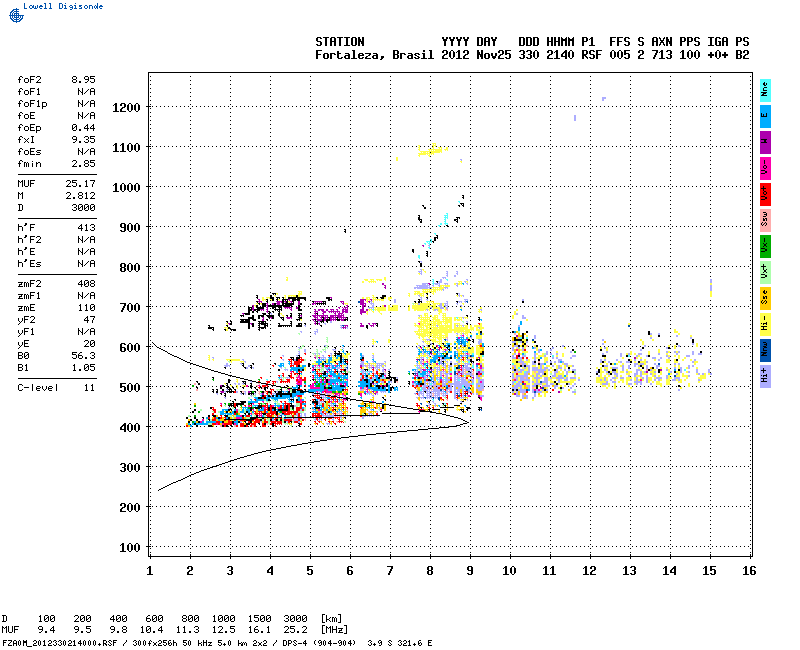Viewport: 800px width, 650px height.
Task: Click the file name FZA0M_2012330214000.RSF
Action: (x=60, y=643)
